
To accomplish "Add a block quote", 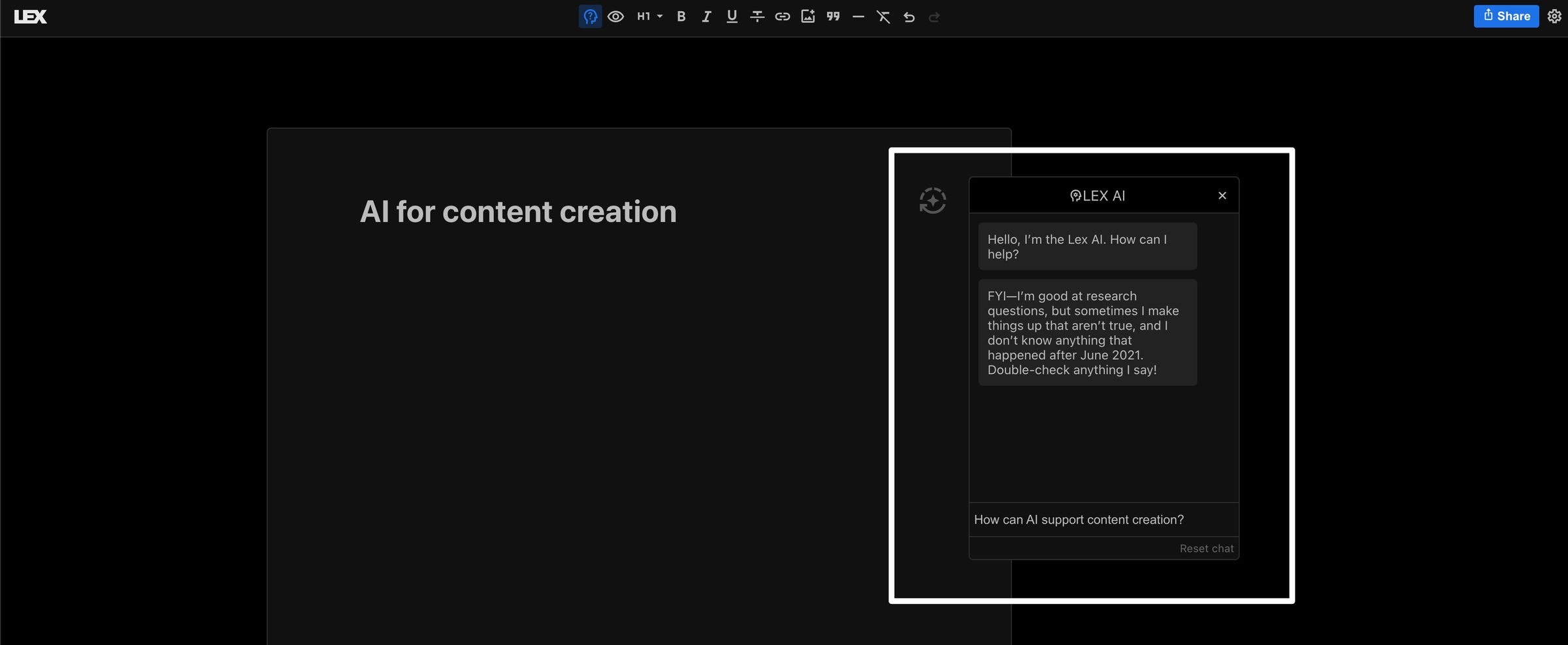I will pos(833,16).
